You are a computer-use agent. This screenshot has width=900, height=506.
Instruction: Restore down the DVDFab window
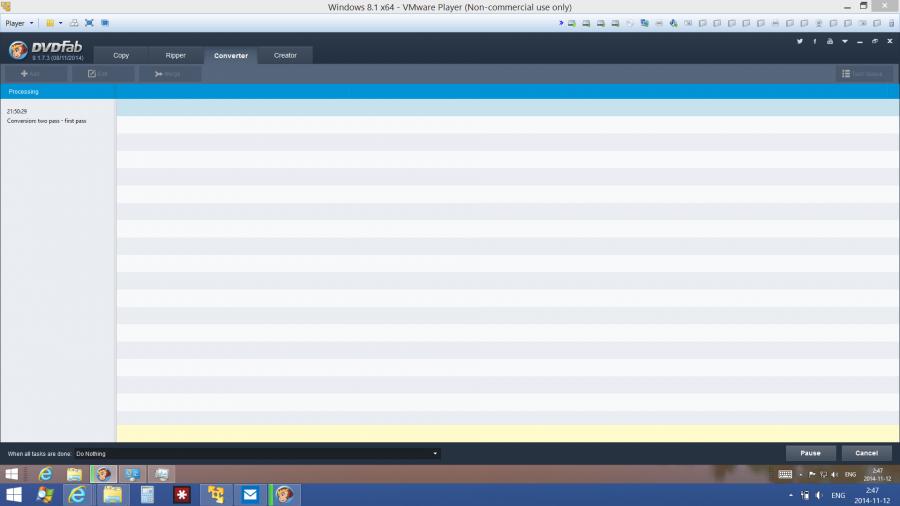click(x=875, y=41)
